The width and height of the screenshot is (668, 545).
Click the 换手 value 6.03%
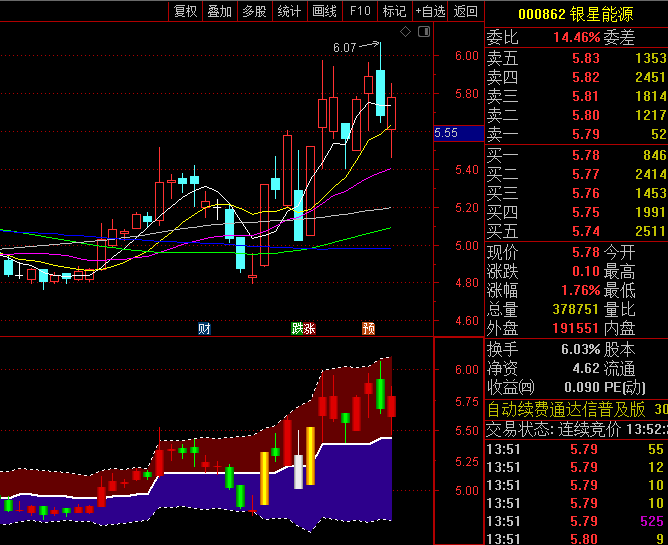[581, 349]
